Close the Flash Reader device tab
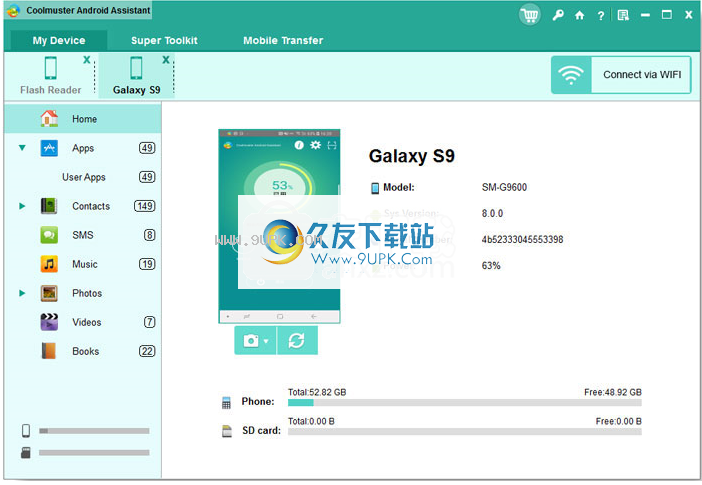The height and width of the screenshot is (485, 702). click(87, 60)
